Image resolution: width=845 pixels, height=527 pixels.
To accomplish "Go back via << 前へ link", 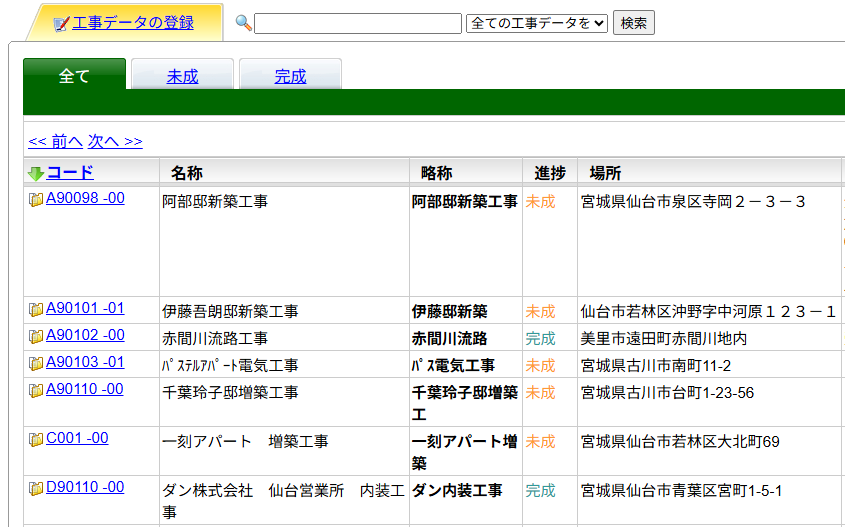I will [55, 141].
